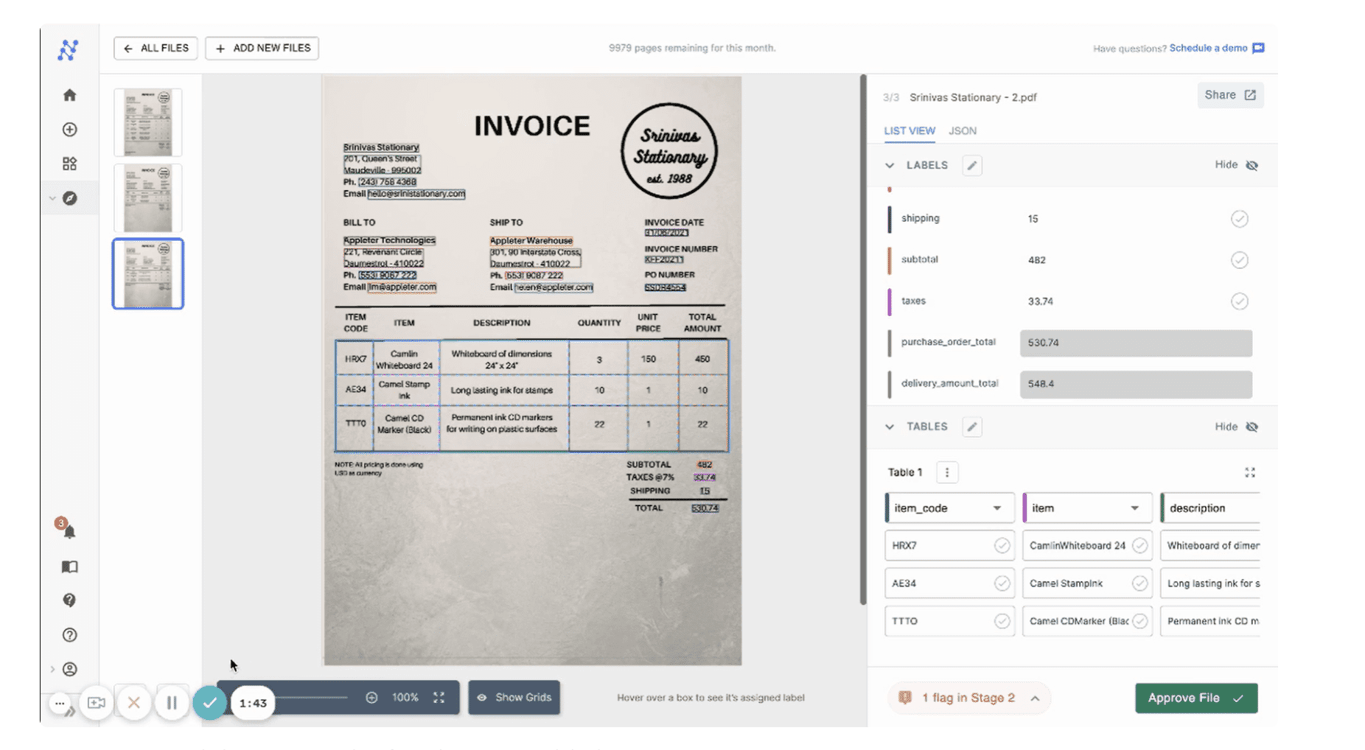Switch to the JSON tab
This screenshot has height=750, width=1365.
pyautogui.click(x=962, y=130)
